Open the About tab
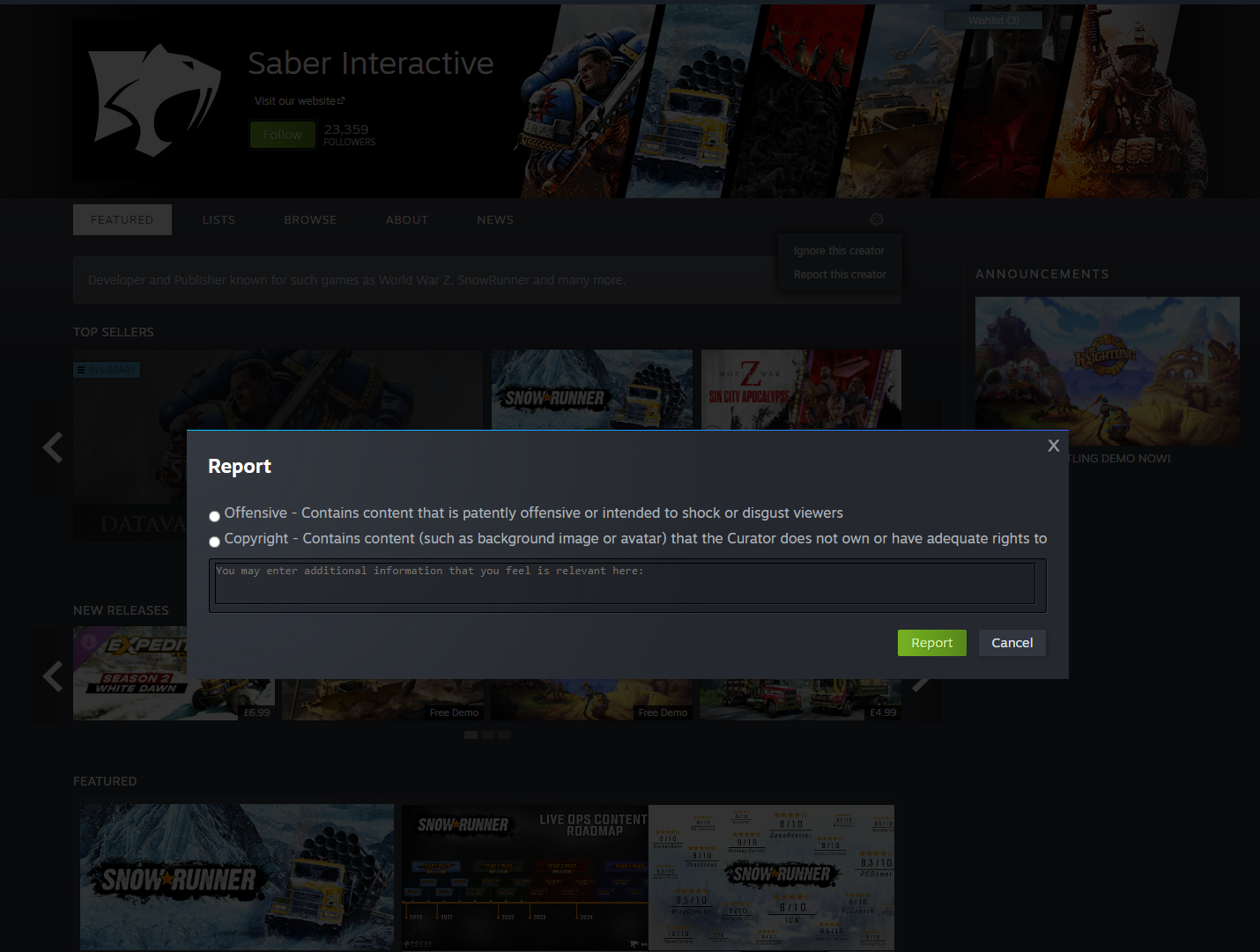The image size is (1260, 952). click(407, 220)
